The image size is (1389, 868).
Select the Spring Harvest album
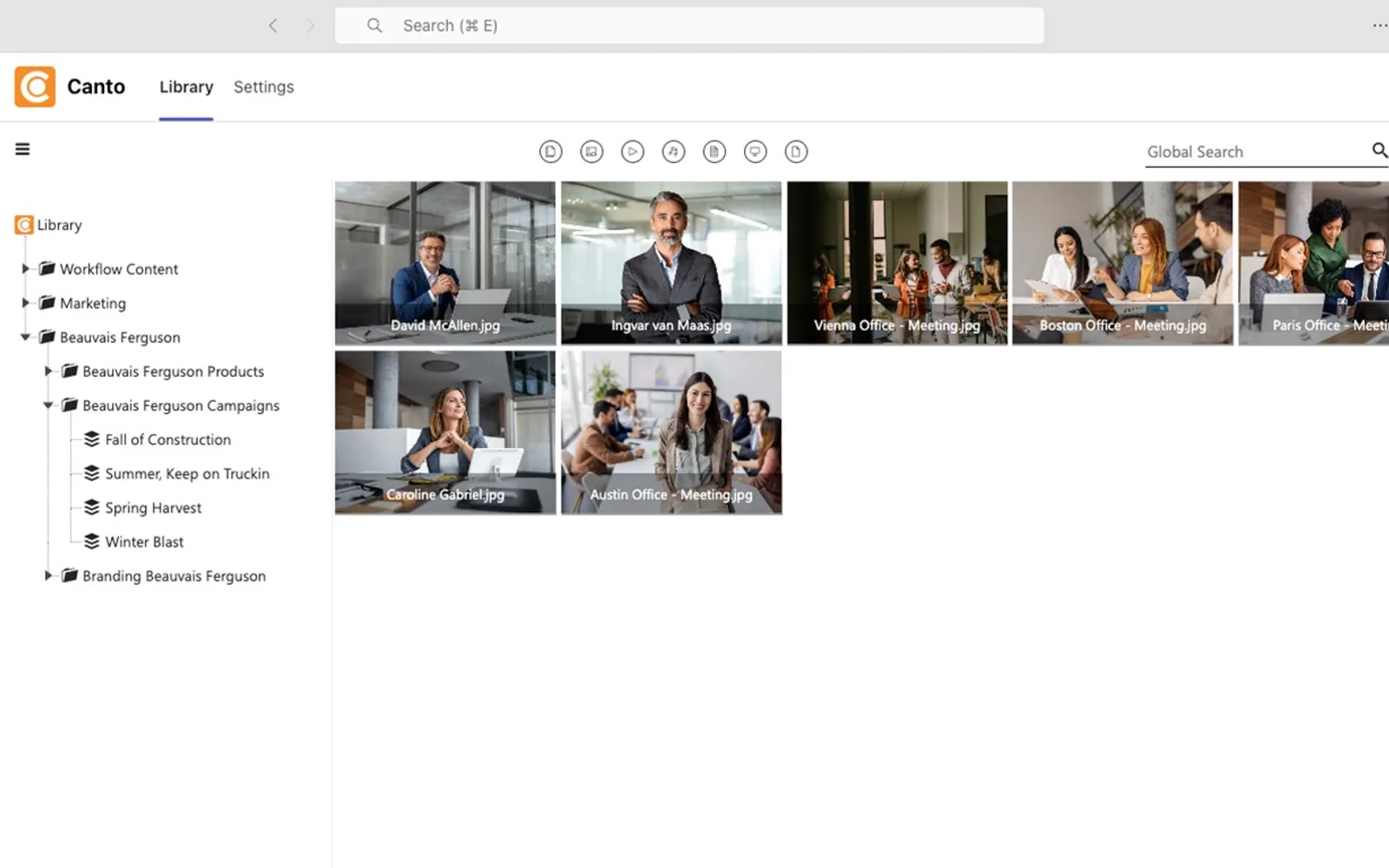click(x=153, y=508)
